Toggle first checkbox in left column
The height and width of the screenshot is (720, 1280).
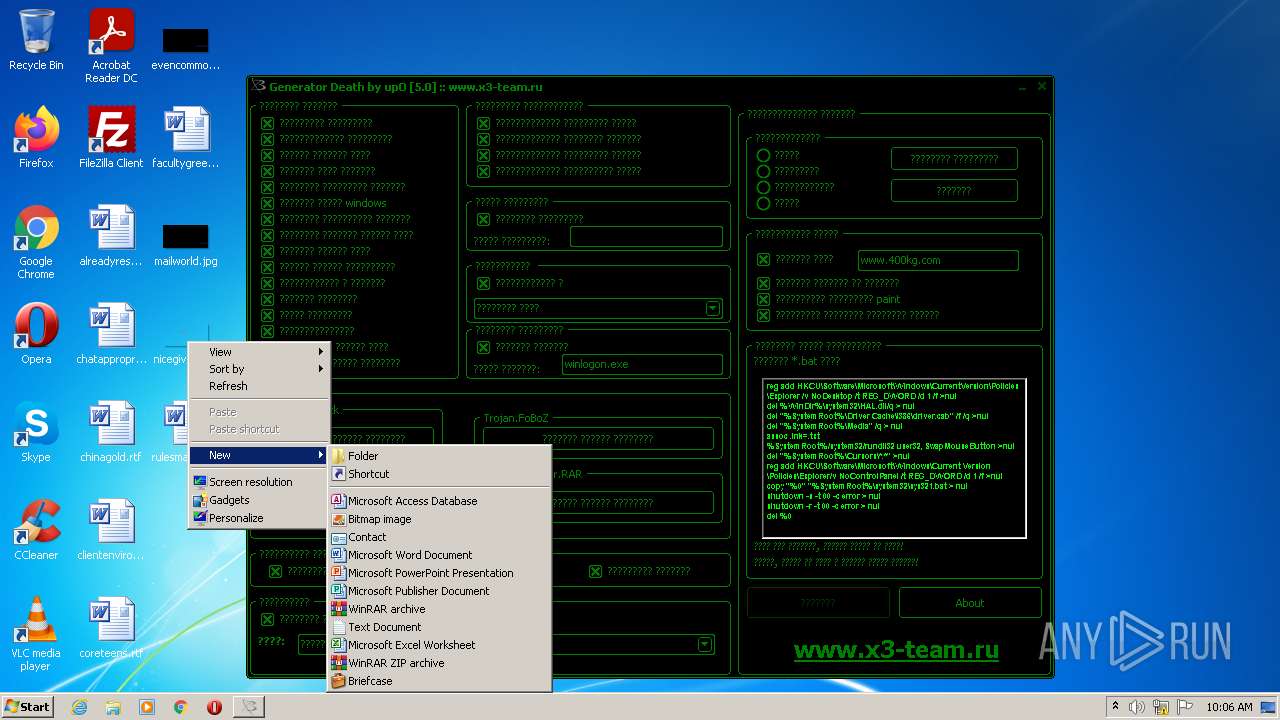coord(267,123)
